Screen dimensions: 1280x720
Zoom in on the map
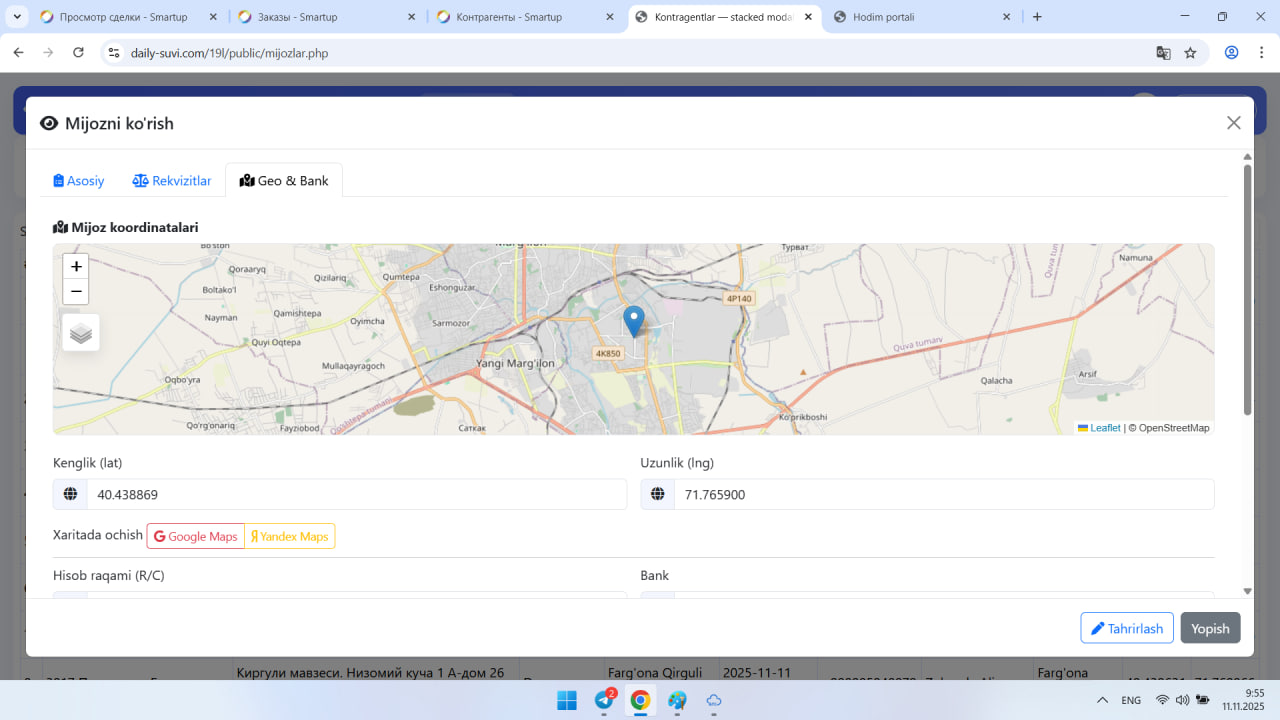pyautogui.click(x=76, y=267)
